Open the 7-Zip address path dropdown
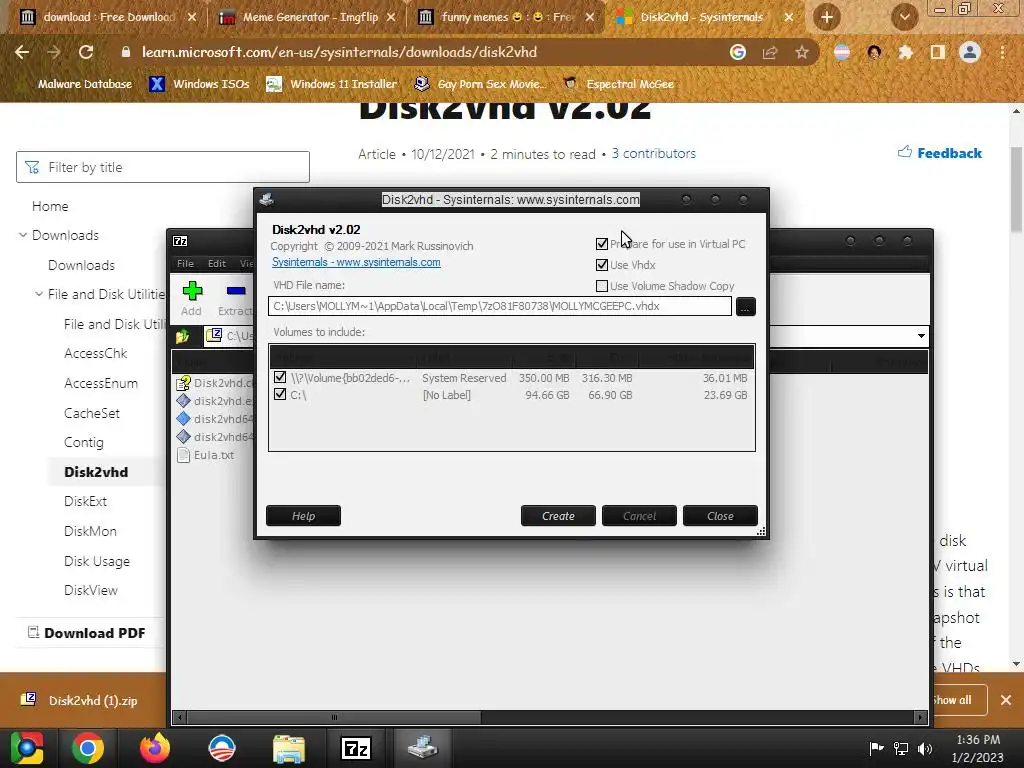The height and width of the screenshot is (768, 1024). [921, 336]
